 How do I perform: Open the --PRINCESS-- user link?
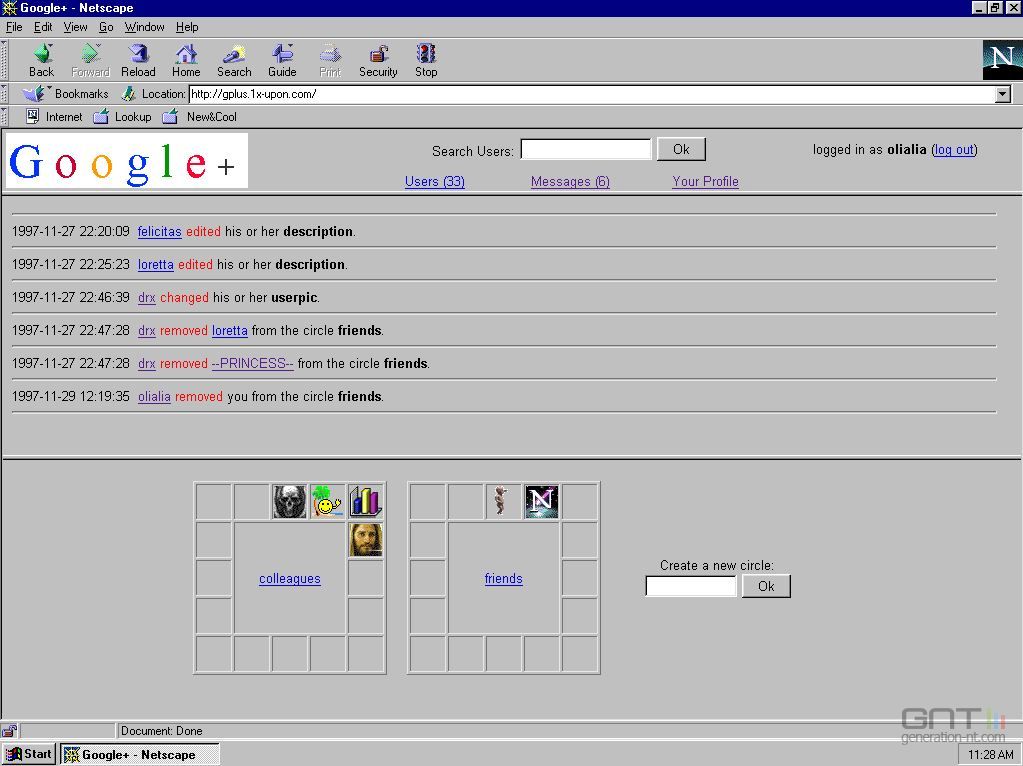252,363
